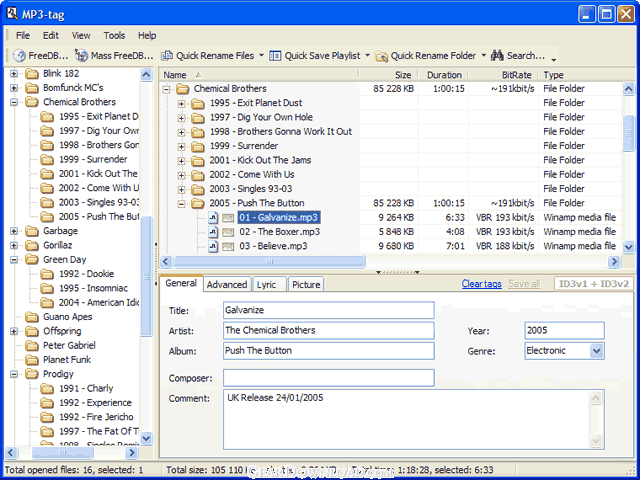Click the 1995 - Insomniac folder icon

pyautogui.click(x=47, y=288)
